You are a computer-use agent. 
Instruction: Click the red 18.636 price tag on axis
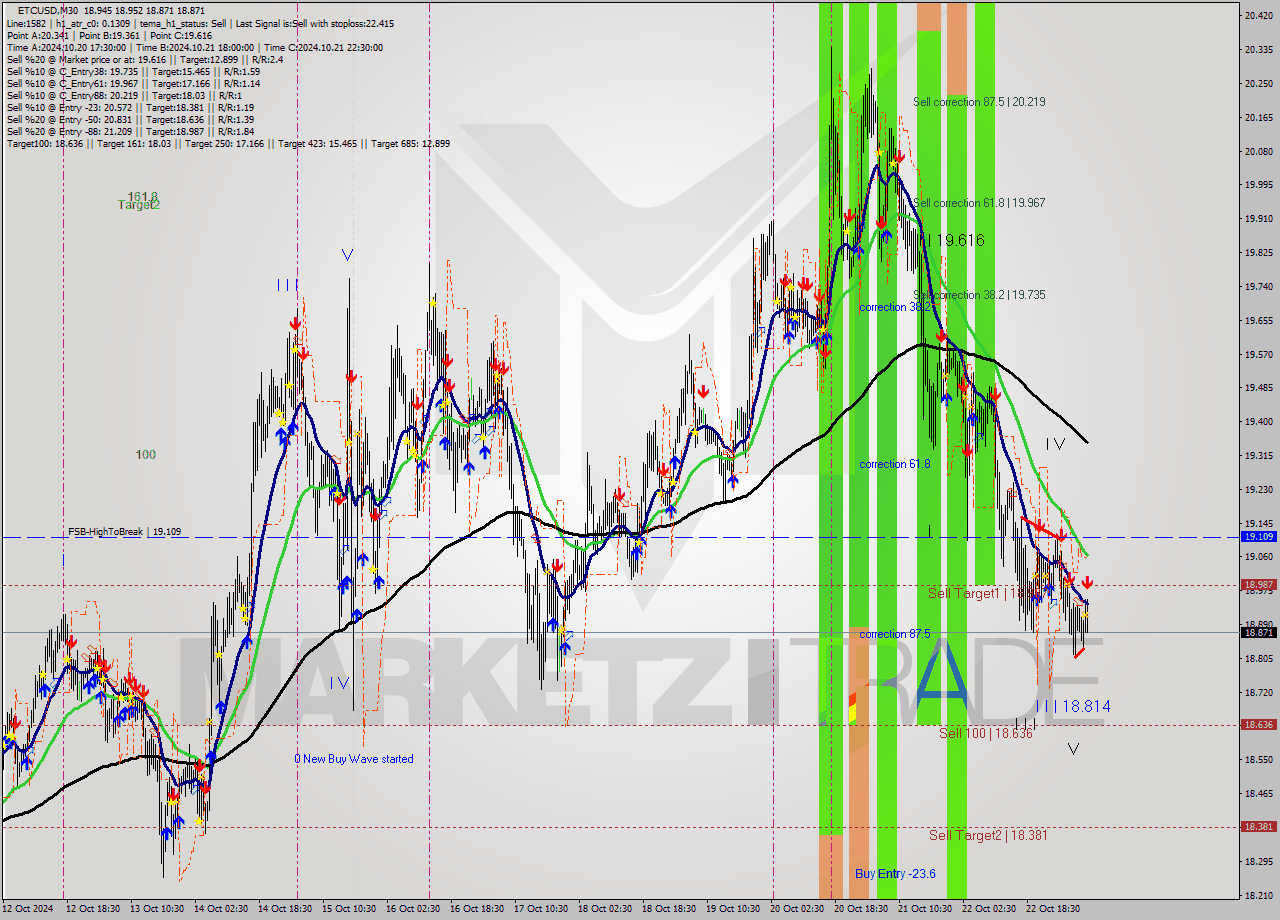[1258, 725]
